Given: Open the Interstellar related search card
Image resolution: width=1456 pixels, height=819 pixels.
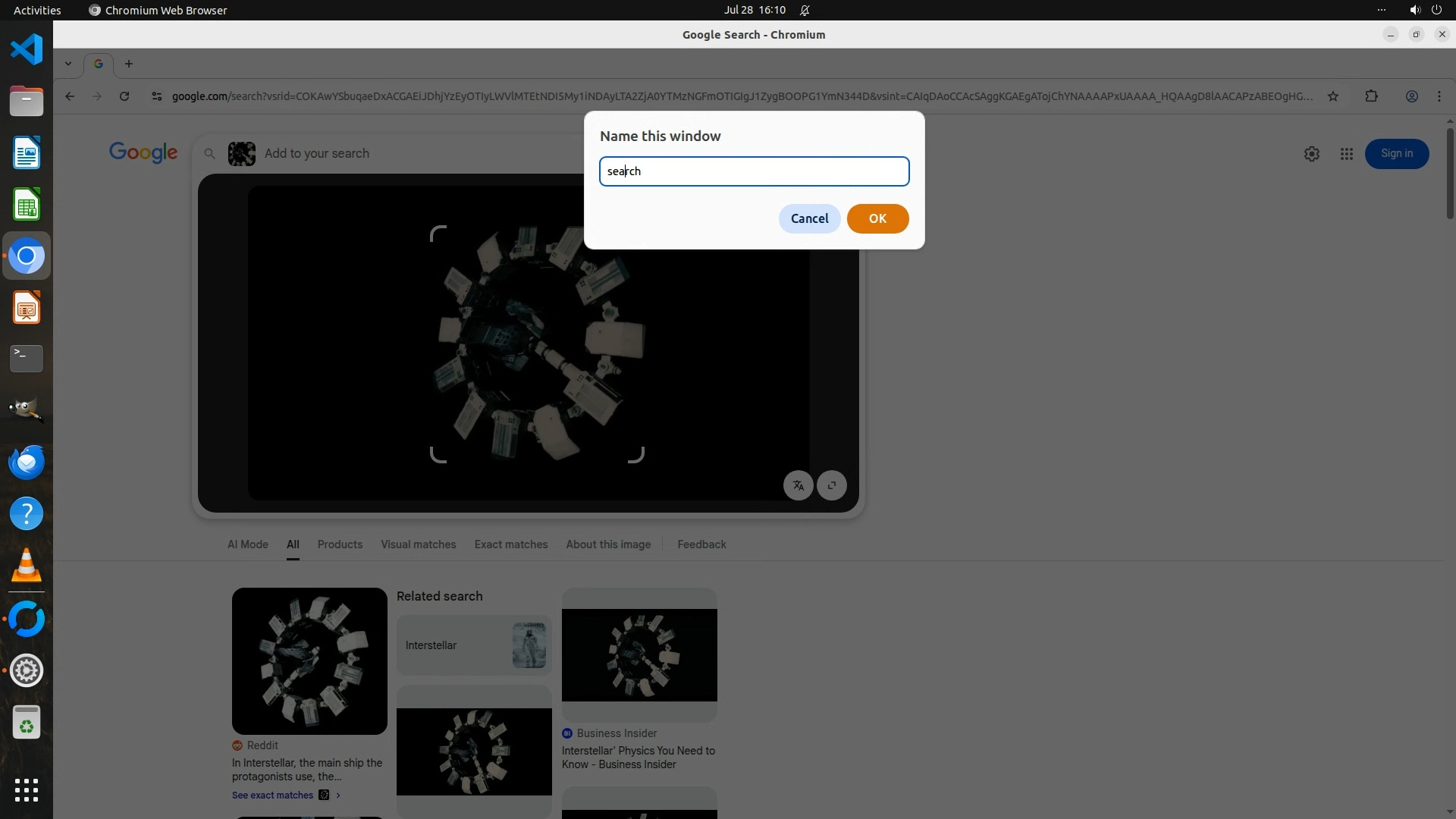Looking at the screenshot, I should (473, 645).
